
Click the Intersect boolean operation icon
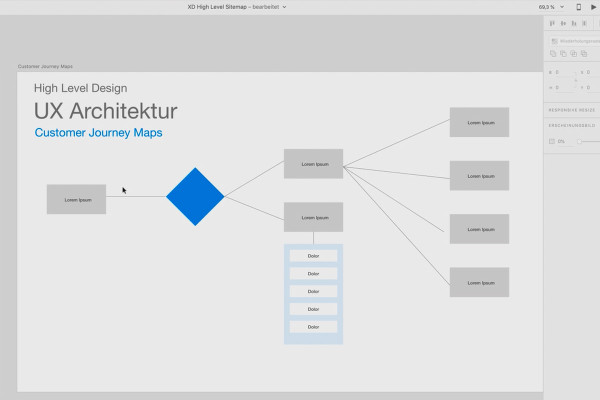point(574,54)
